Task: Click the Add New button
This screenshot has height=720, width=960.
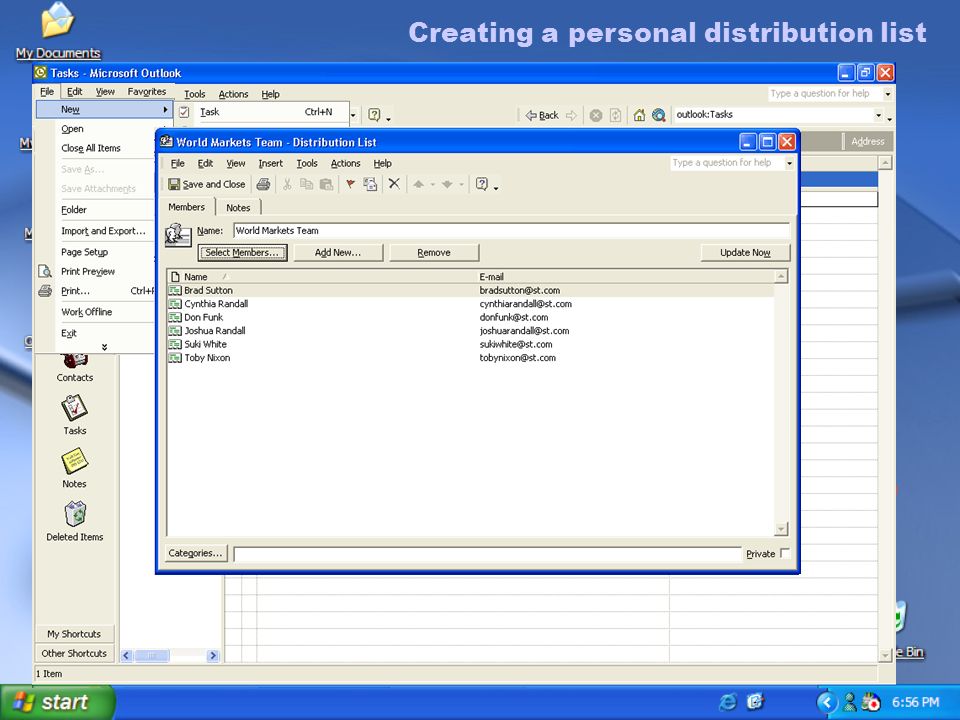Action: (x=338, y=252)
